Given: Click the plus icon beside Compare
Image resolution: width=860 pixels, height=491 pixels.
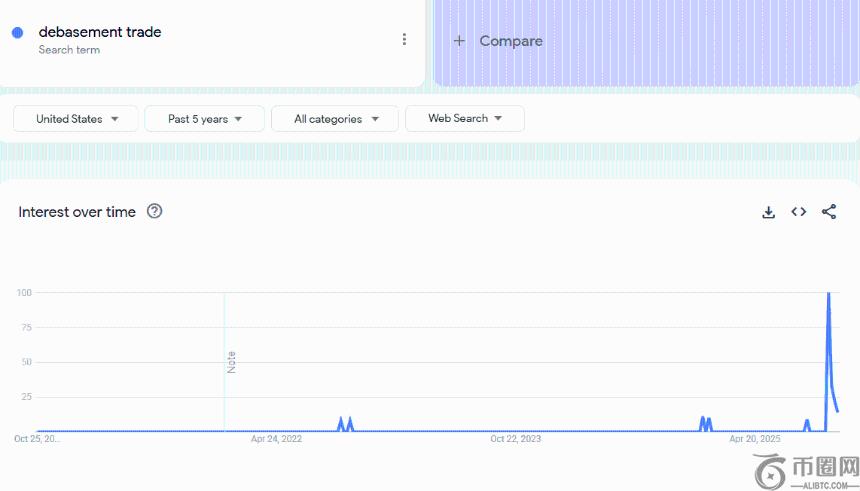Looking at the screenshot, I should point(459,41).
